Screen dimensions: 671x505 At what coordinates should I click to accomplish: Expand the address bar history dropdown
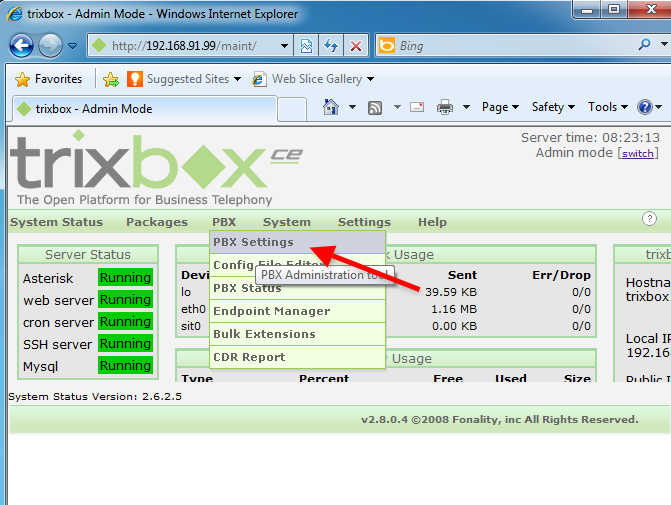coord(284,45)
